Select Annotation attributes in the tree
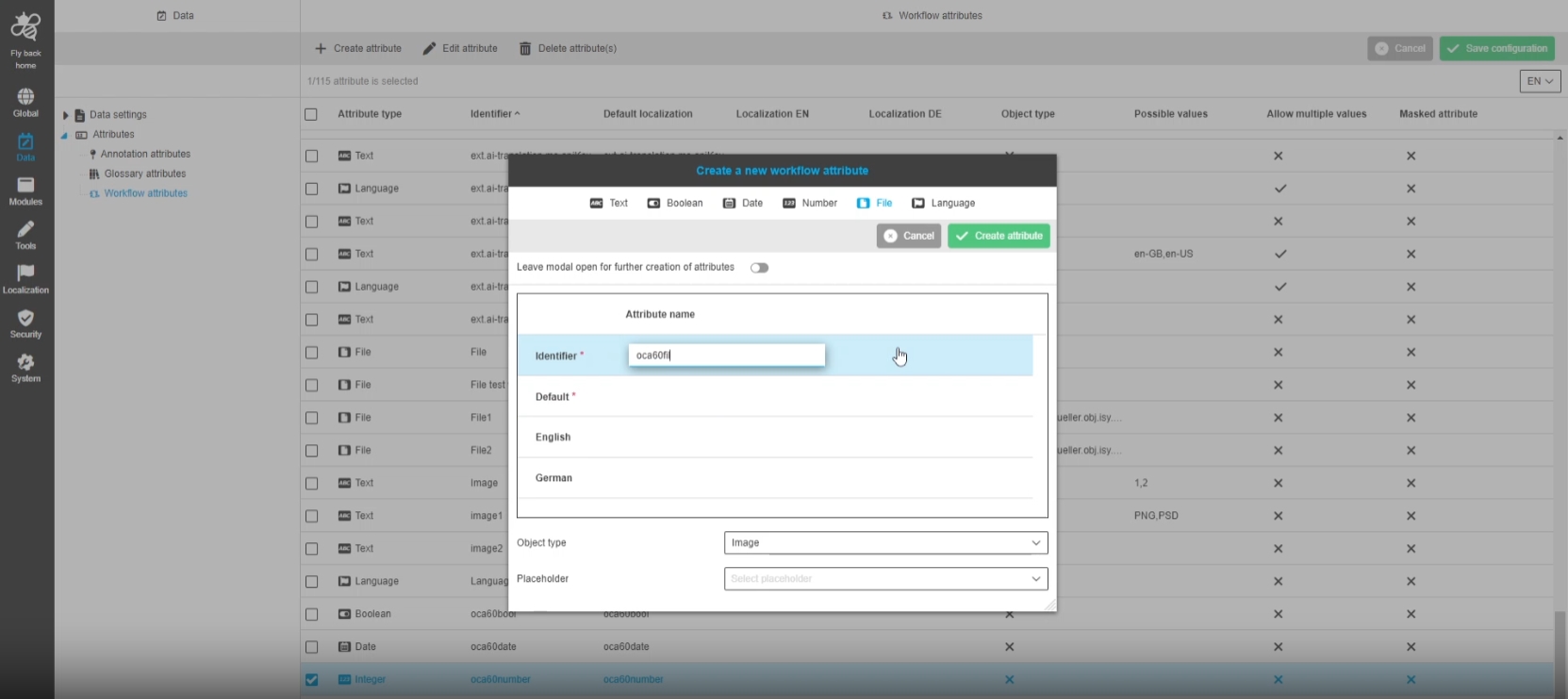Viewport: 1568px width, 699px height. 145,154
